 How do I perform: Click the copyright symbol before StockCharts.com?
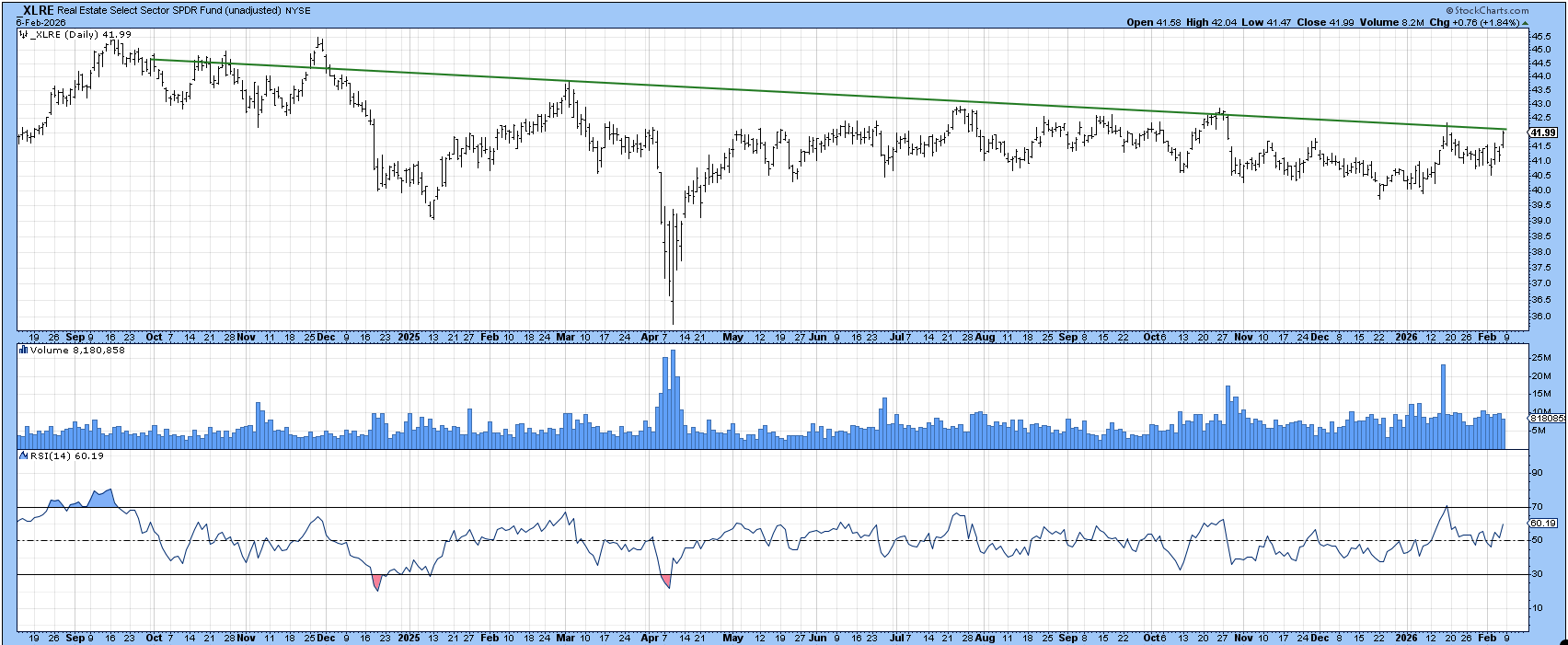tap(1449, 11)
